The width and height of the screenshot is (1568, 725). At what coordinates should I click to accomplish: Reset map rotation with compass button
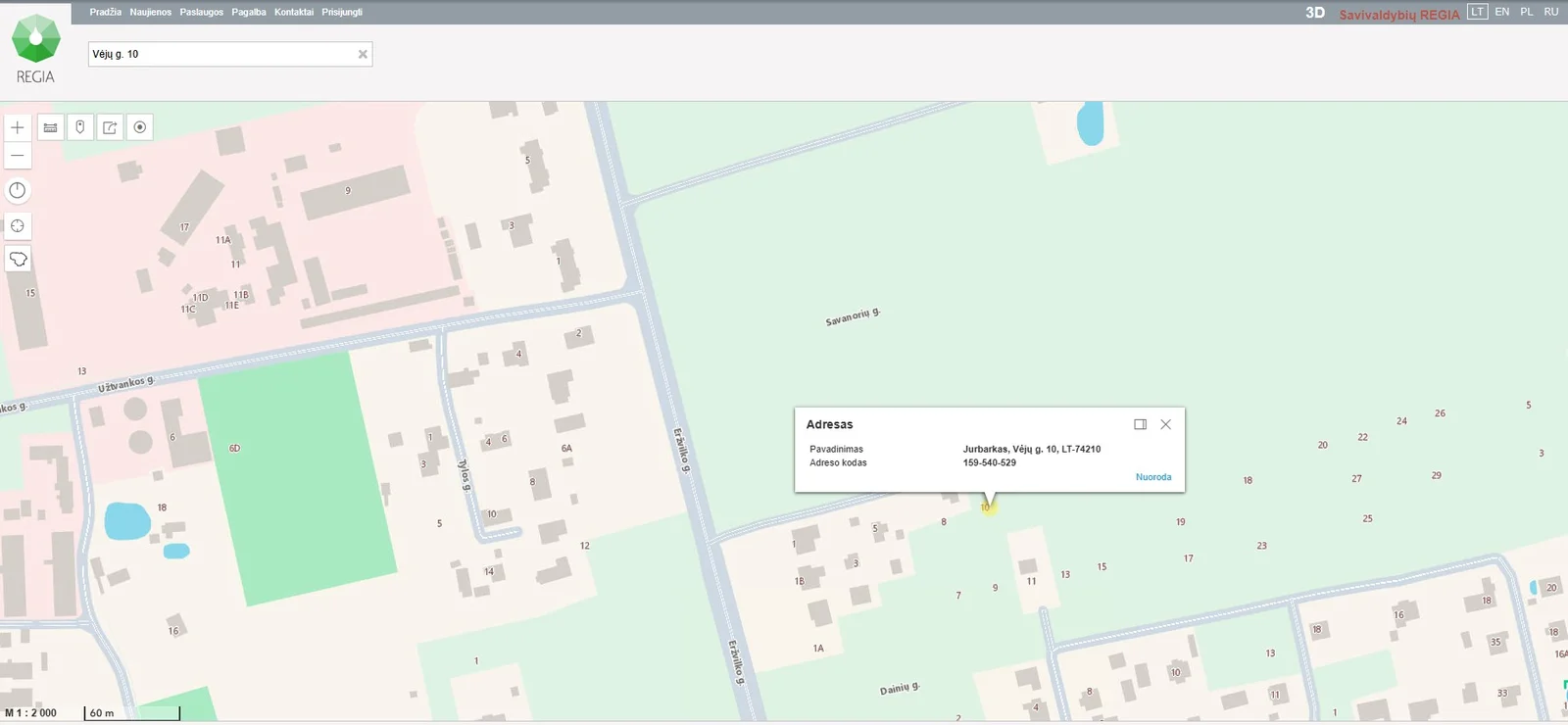point(18,190)
